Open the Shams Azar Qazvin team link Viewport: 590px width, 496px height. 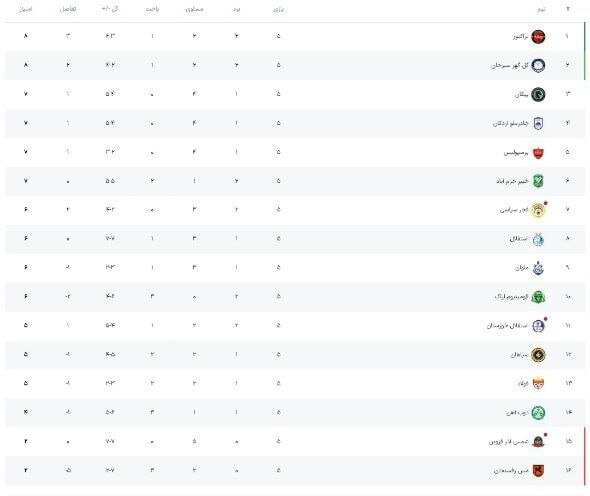(508, 441)
